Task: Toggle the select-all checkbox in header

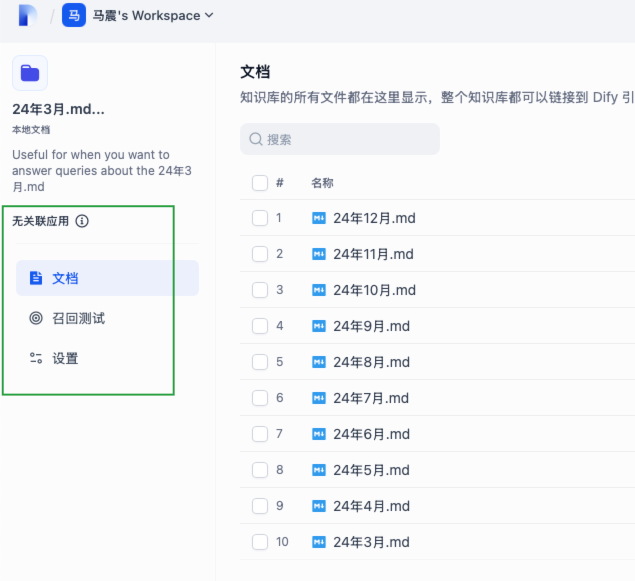Action: click(x=260, y=183)
